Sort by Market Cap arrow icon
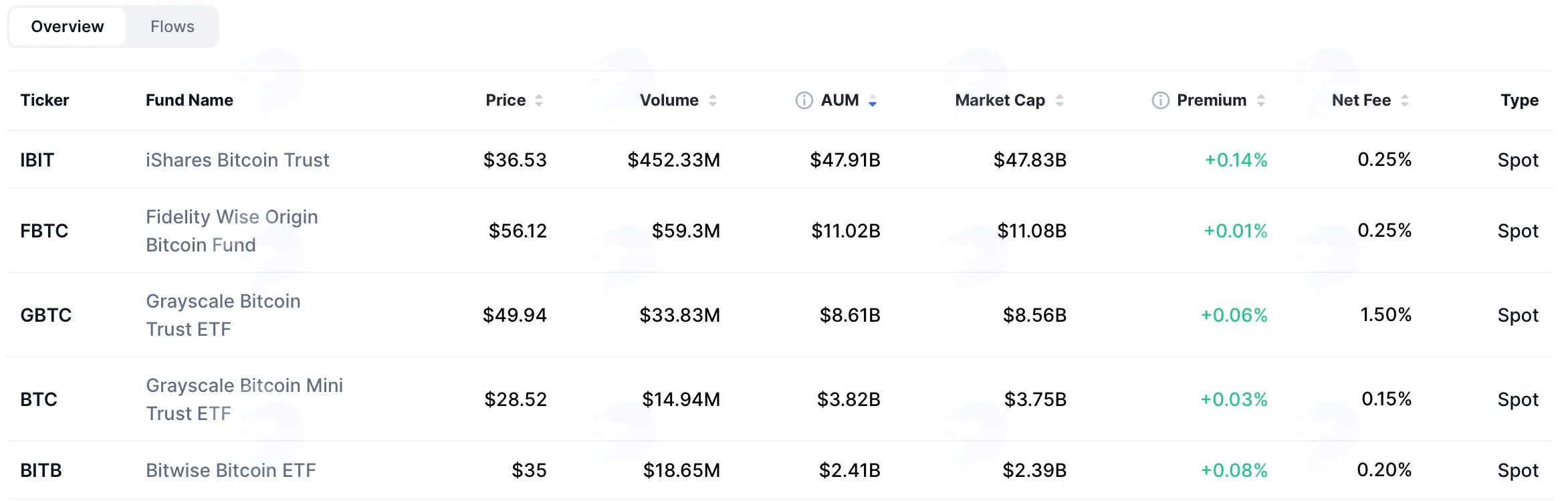The height and width of the screenshot is (501, 1568). [x=1060, y=100]
